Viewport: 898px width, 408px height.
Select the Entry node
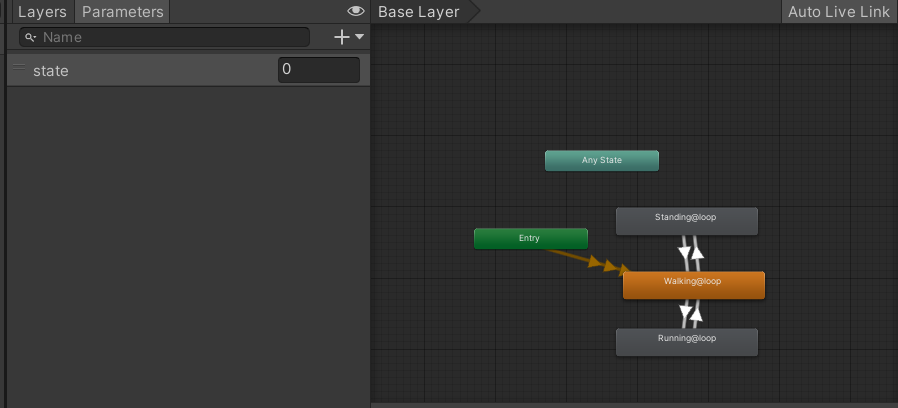click(531, 238)
